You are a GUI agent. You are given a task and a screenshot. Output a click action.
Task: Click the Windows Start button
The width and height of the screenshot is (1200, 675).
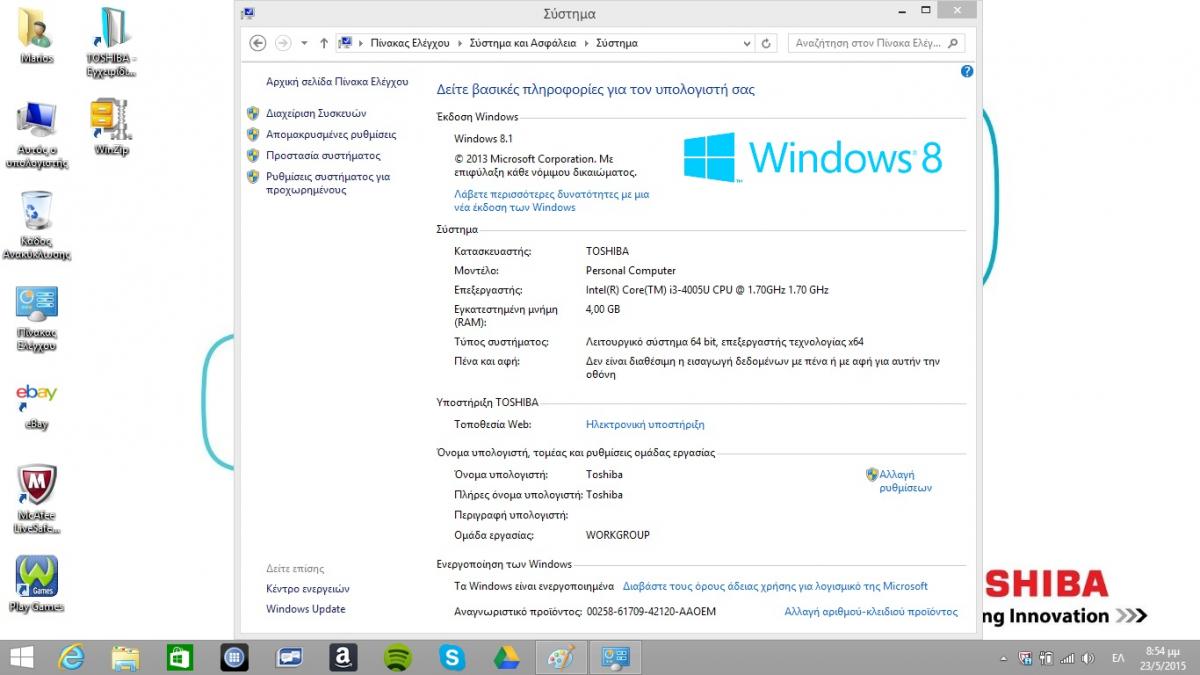(x=20, y=657)
